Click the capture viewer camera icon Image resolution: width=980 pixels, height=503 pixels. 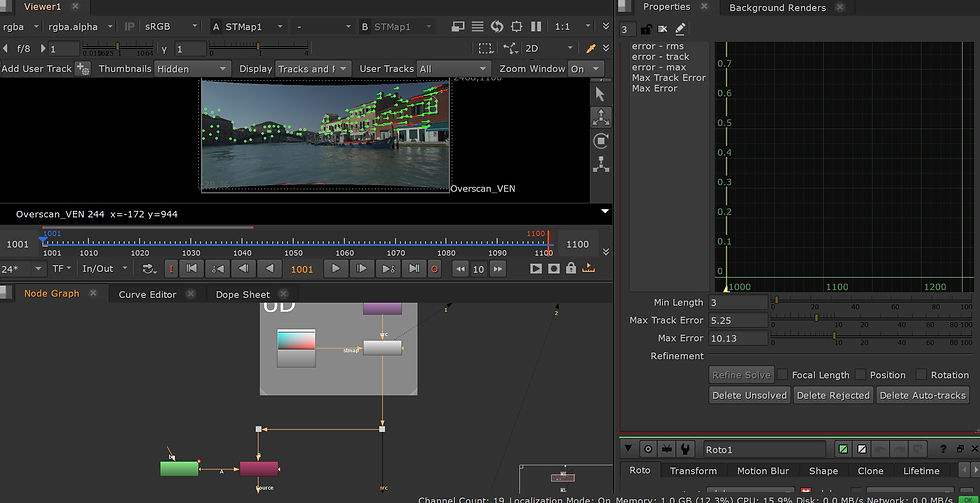coord(554,269)
